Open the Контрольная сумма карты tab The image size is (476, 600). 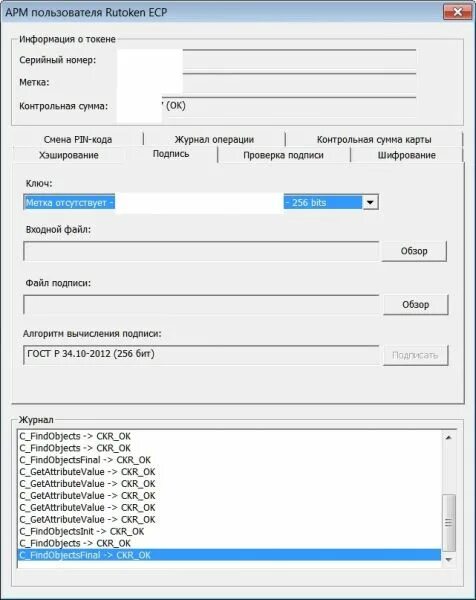pyautogui.click(x=374, y=139)
